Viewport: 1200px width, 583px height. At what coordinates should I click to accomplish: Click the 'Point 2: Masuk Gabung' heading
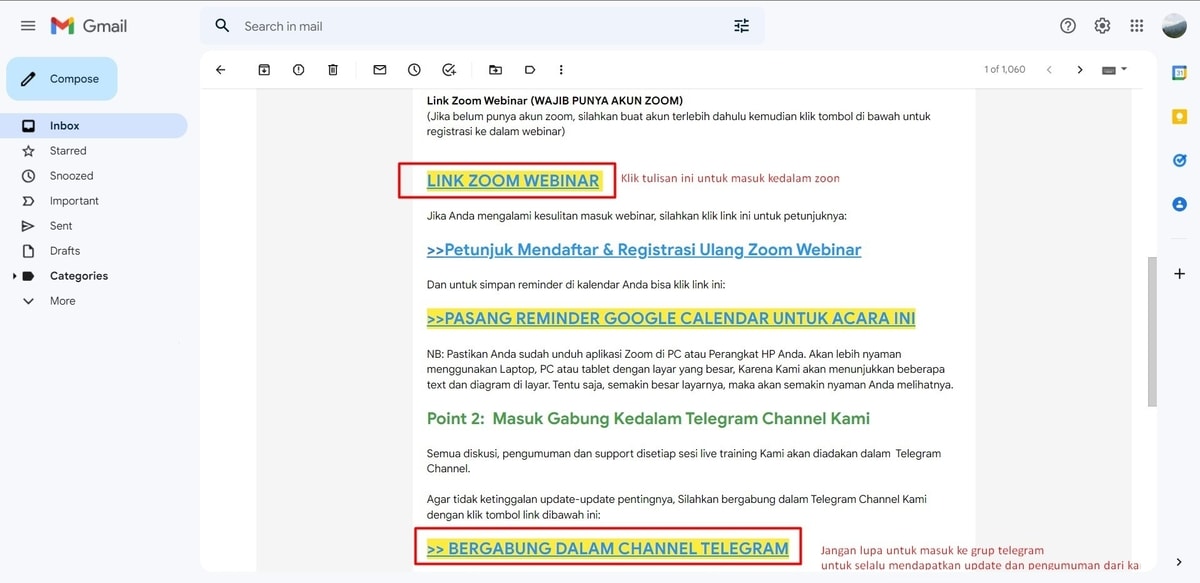648,418
